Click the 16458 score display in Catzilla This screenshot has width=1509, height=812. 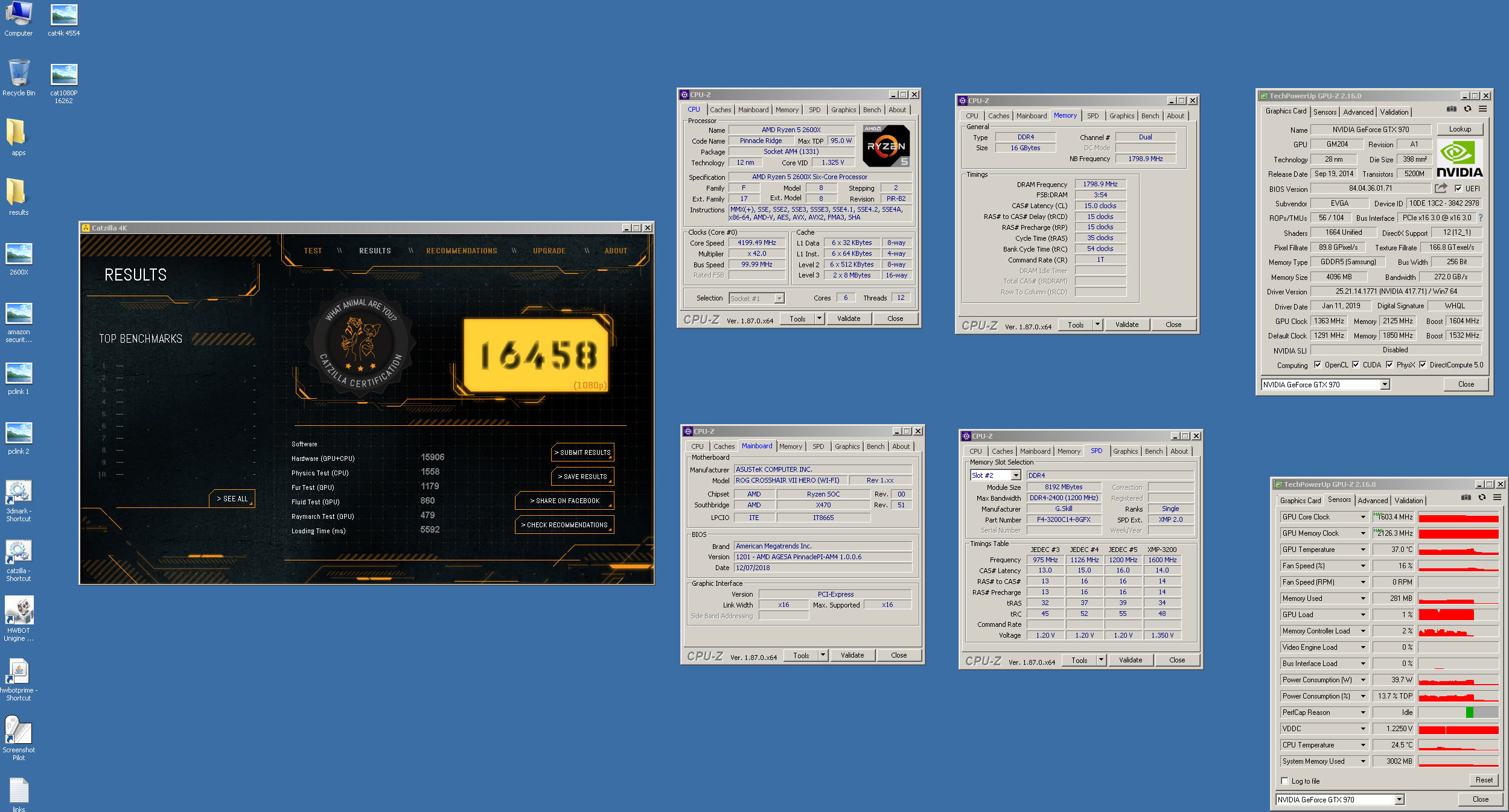[x=537, y=355]
